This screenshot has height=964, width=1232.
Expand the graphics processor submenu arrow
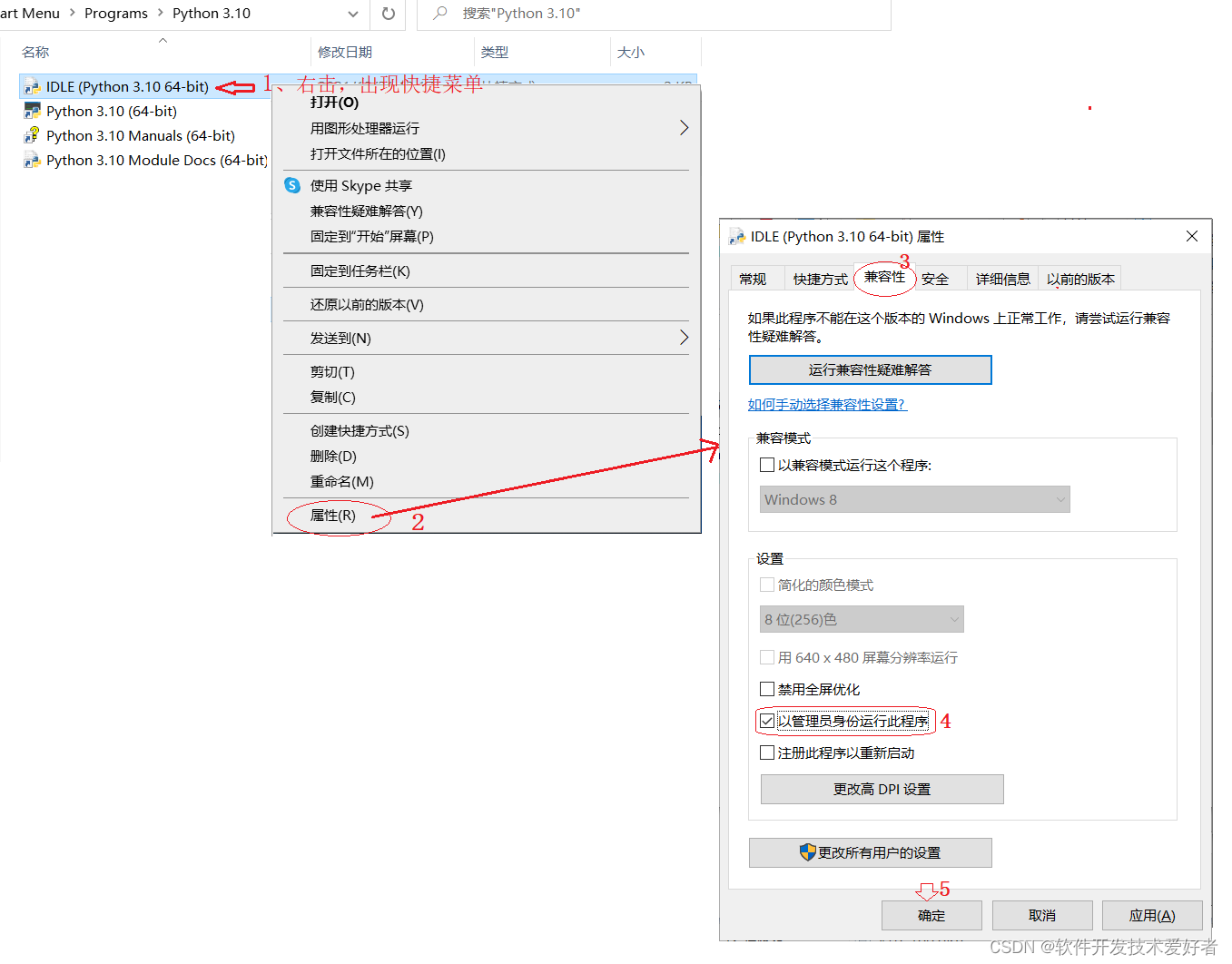684,128
